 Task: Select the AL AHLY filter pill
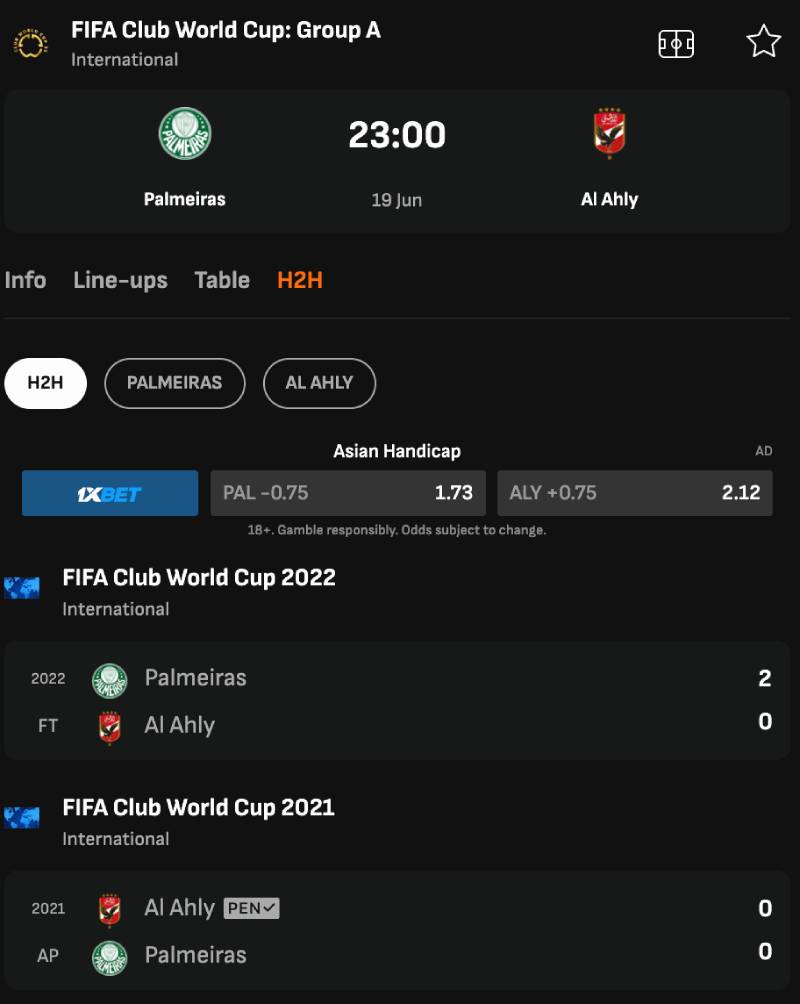coord(319,383)
